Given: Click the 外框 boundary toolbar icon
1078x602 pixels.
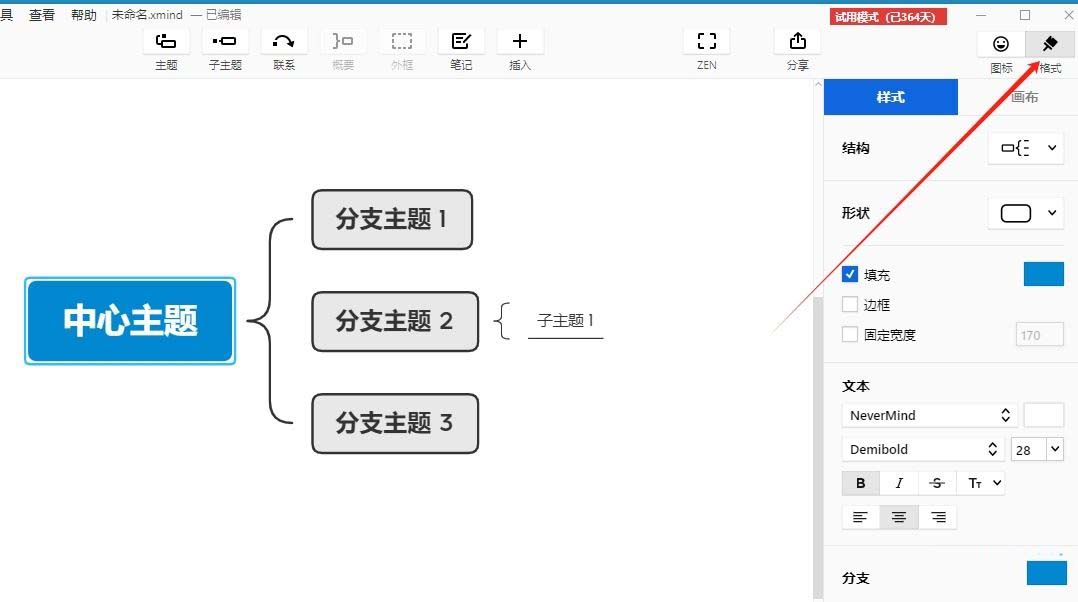Looking at the screenshot, I should [402, 42].
